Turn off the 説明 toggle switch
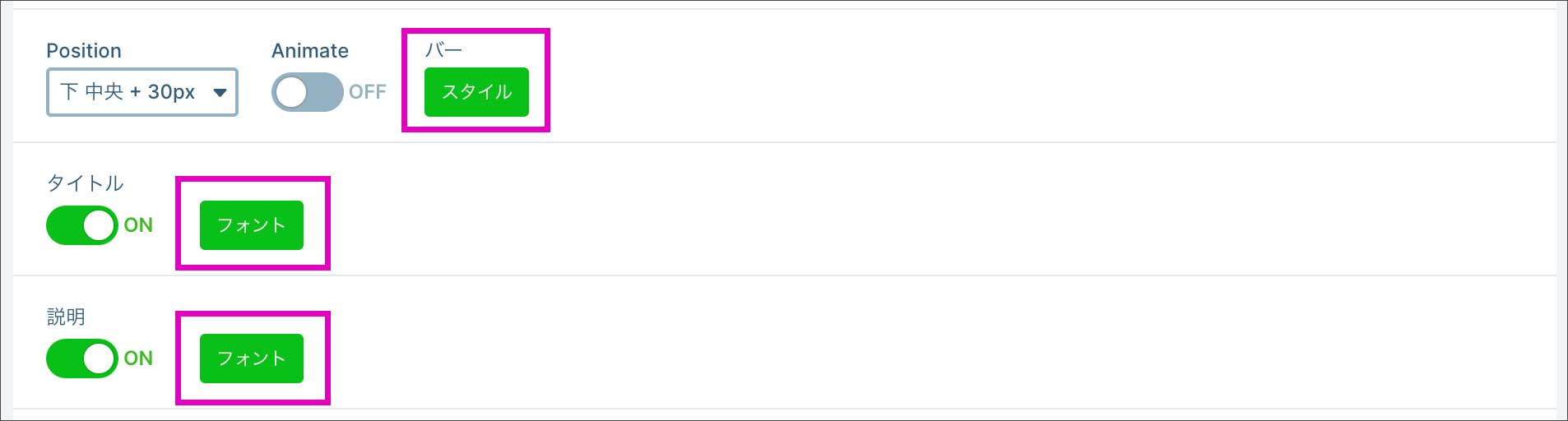The width and height of the screenshot is (1568, 421). click(81, 359)
